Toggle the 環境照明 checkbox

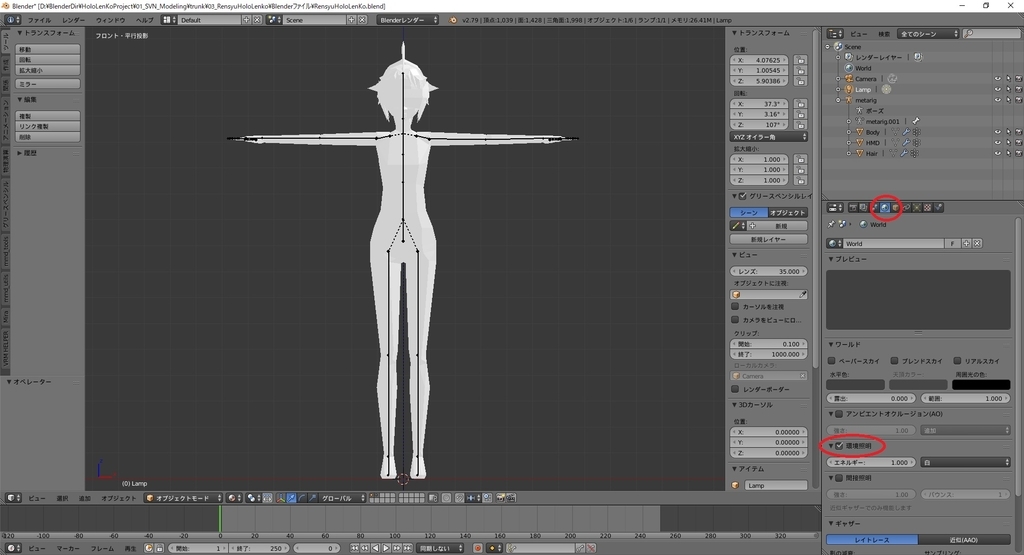(x=839, y=445)
